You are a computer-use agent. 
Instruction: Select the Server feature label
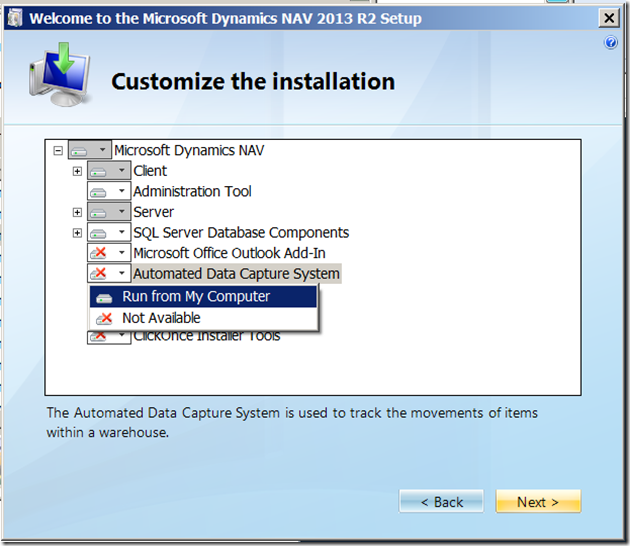point(153,212)
